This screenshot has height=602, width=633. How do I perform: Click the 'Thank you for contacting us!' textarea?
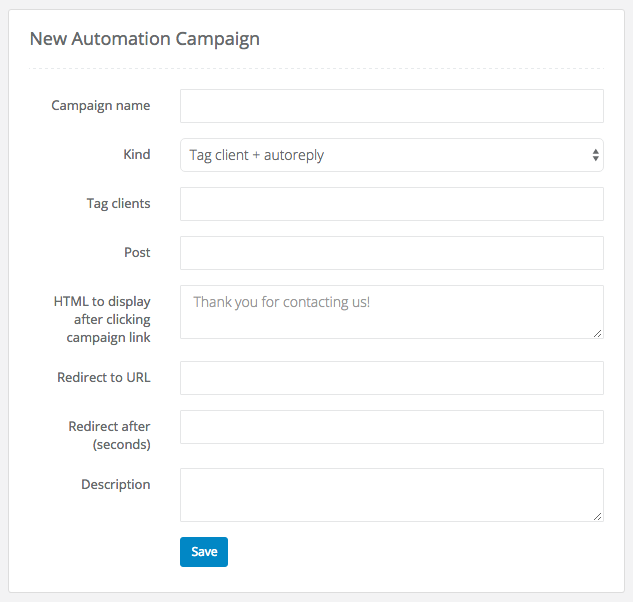tap(391, 311)
